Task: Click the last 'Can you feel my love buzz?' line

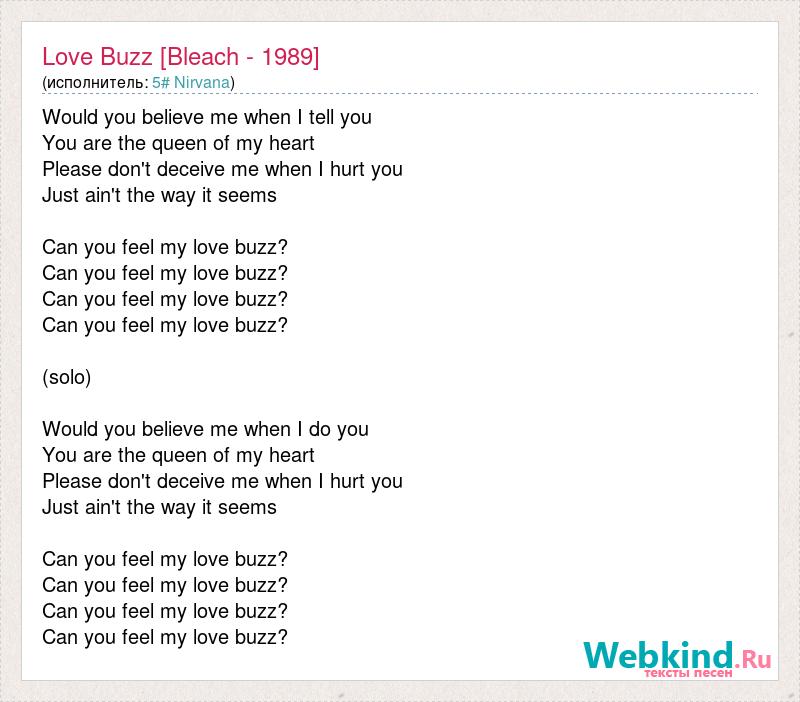Action: 165,637
